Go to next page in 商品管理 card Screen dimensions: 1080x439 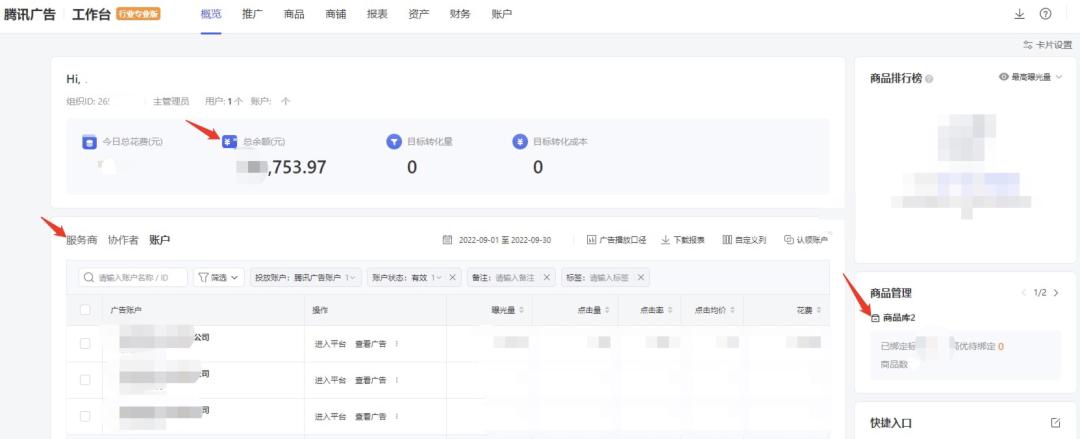point(1057,293)
